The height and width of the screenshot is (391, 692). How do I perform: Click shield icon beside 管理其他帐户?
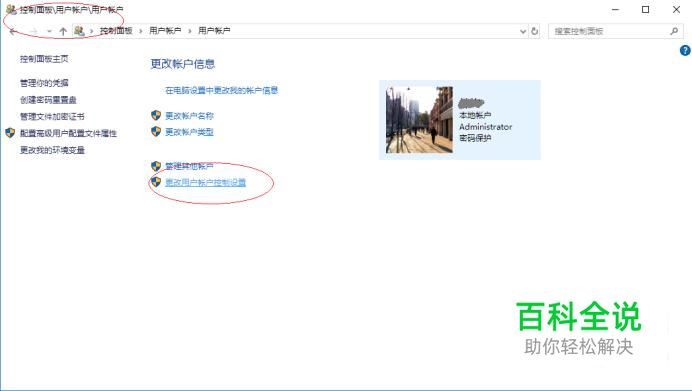[156, 166]
